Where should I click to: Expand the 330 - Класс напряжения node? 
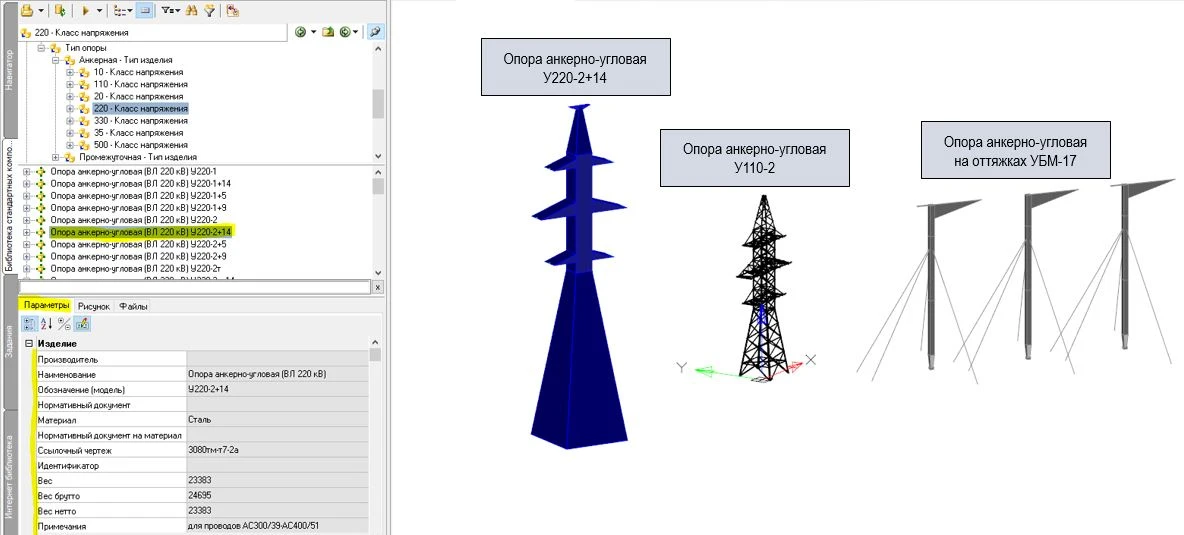[70, 120]
